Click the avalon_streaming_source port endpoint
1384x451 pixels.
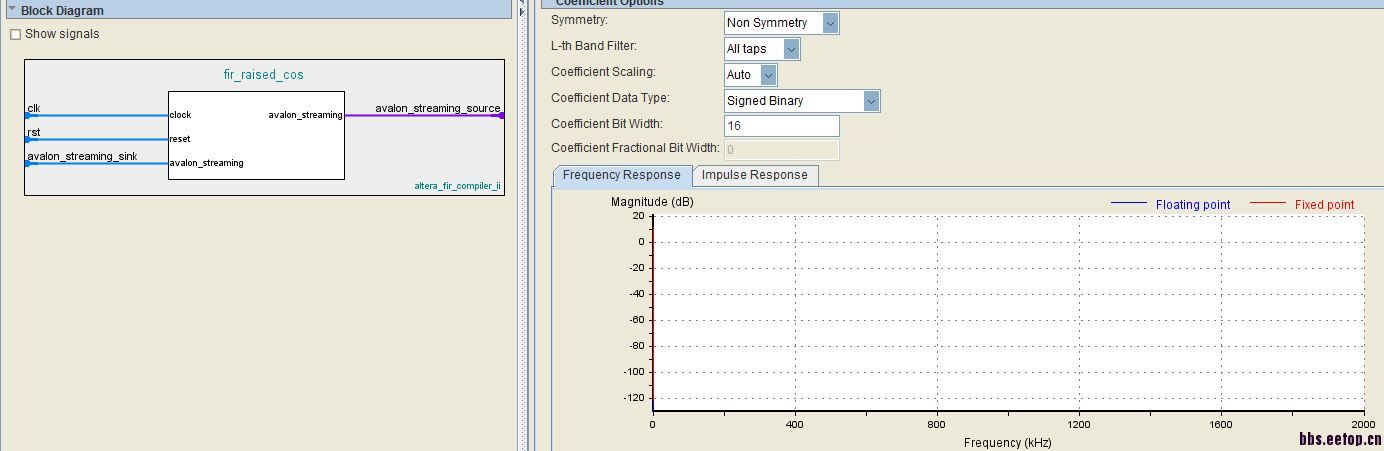tap(501, 116)
